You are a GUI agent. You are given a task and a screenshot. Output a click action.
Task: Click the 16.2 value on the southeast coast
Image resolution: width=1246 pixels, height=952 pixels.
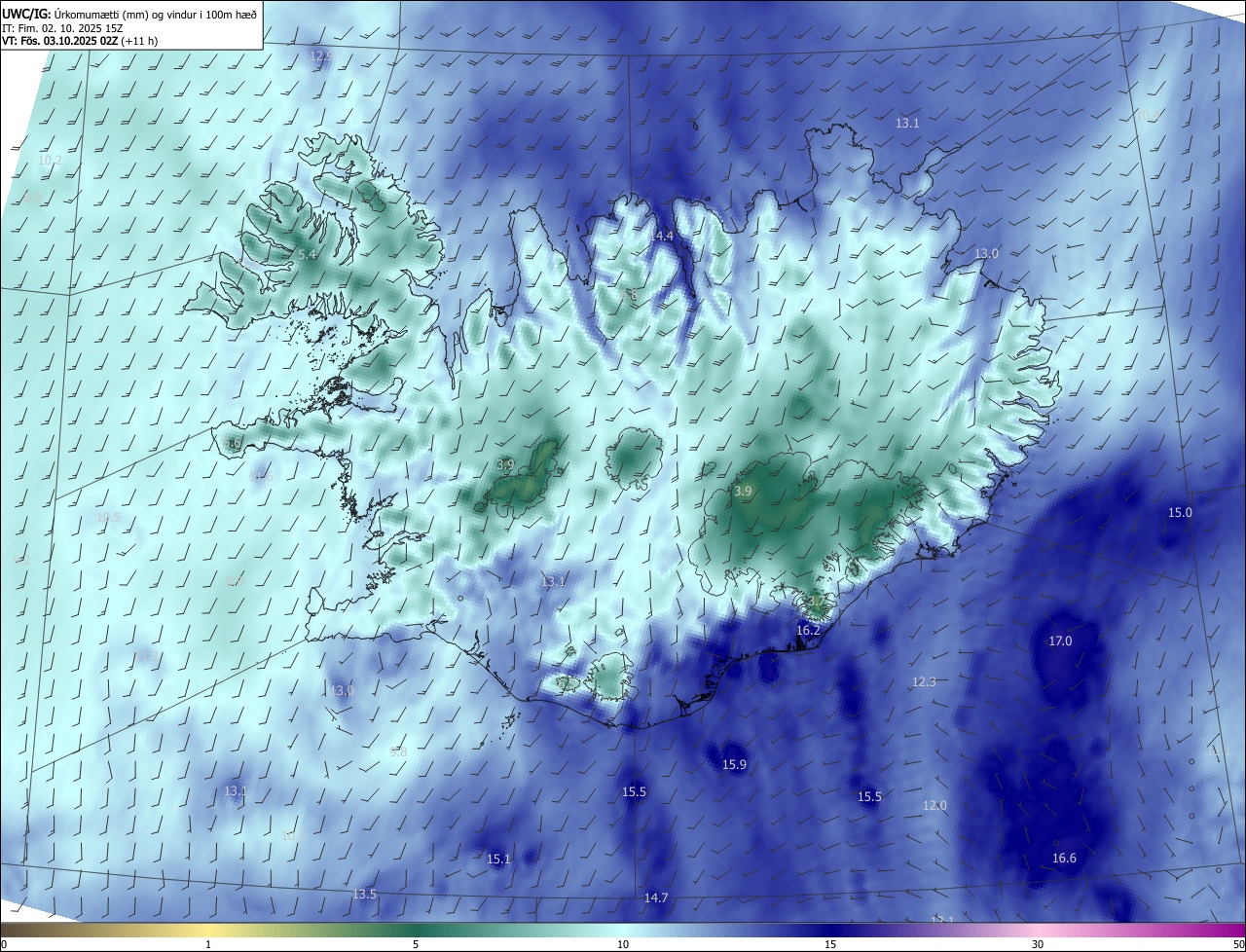[808, 631]
